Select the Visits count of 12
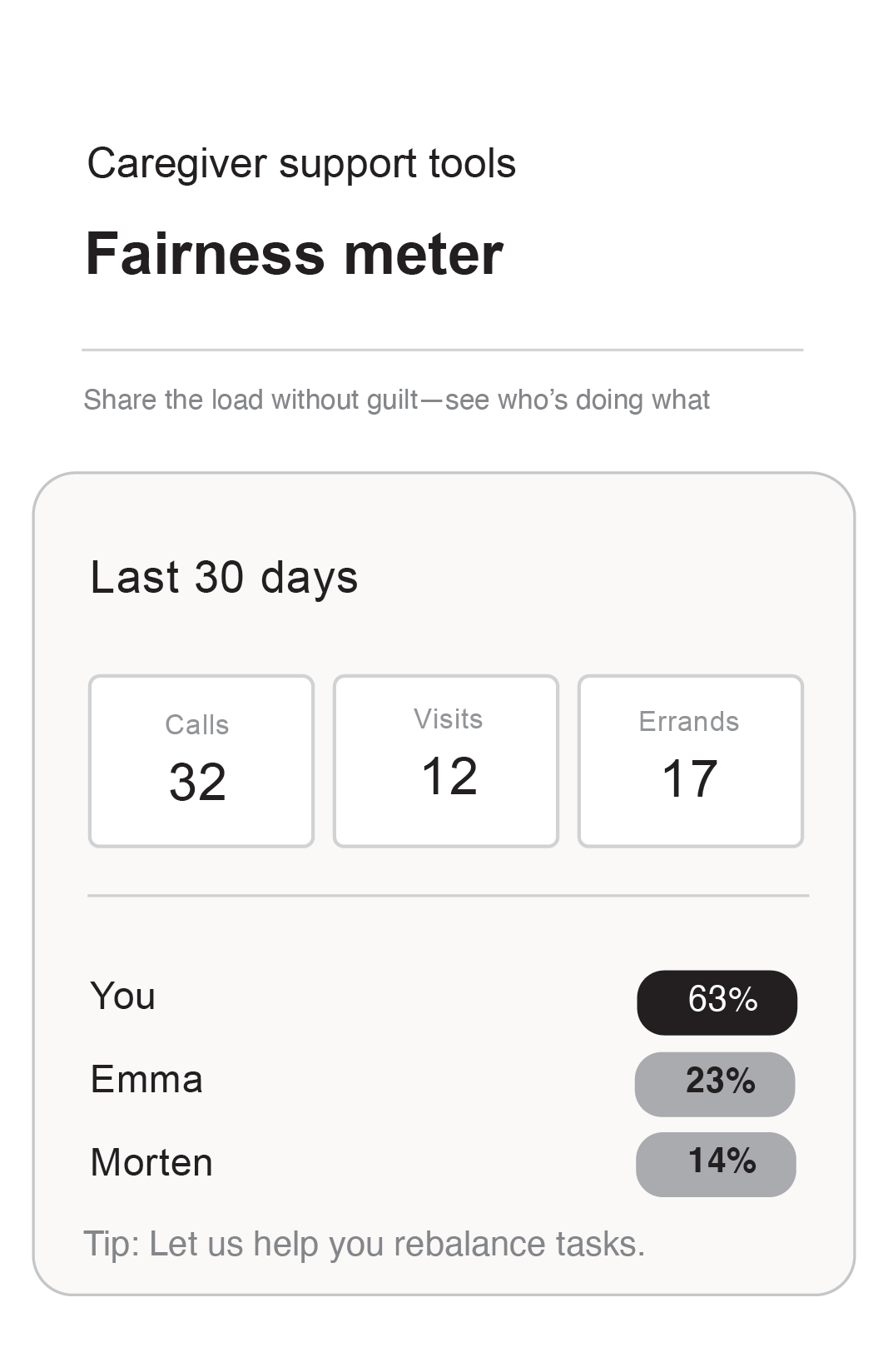 (449, 776)
